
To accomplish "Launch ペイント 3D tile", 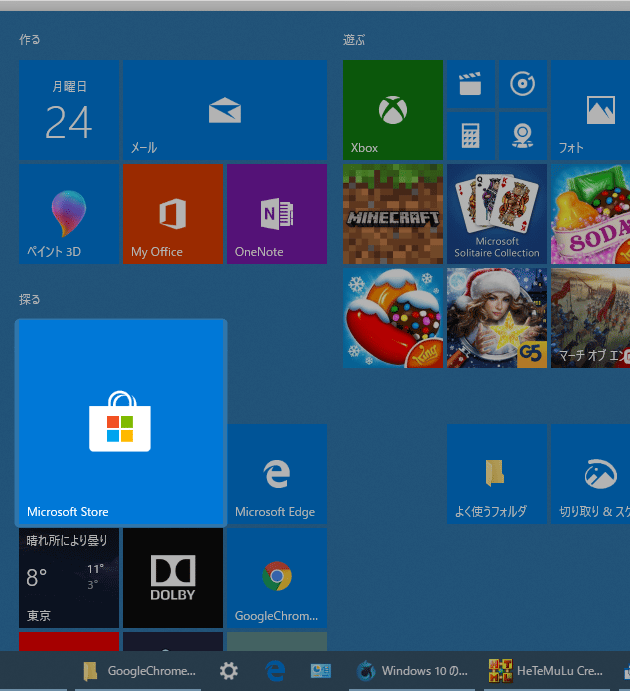I will [69, 214].
